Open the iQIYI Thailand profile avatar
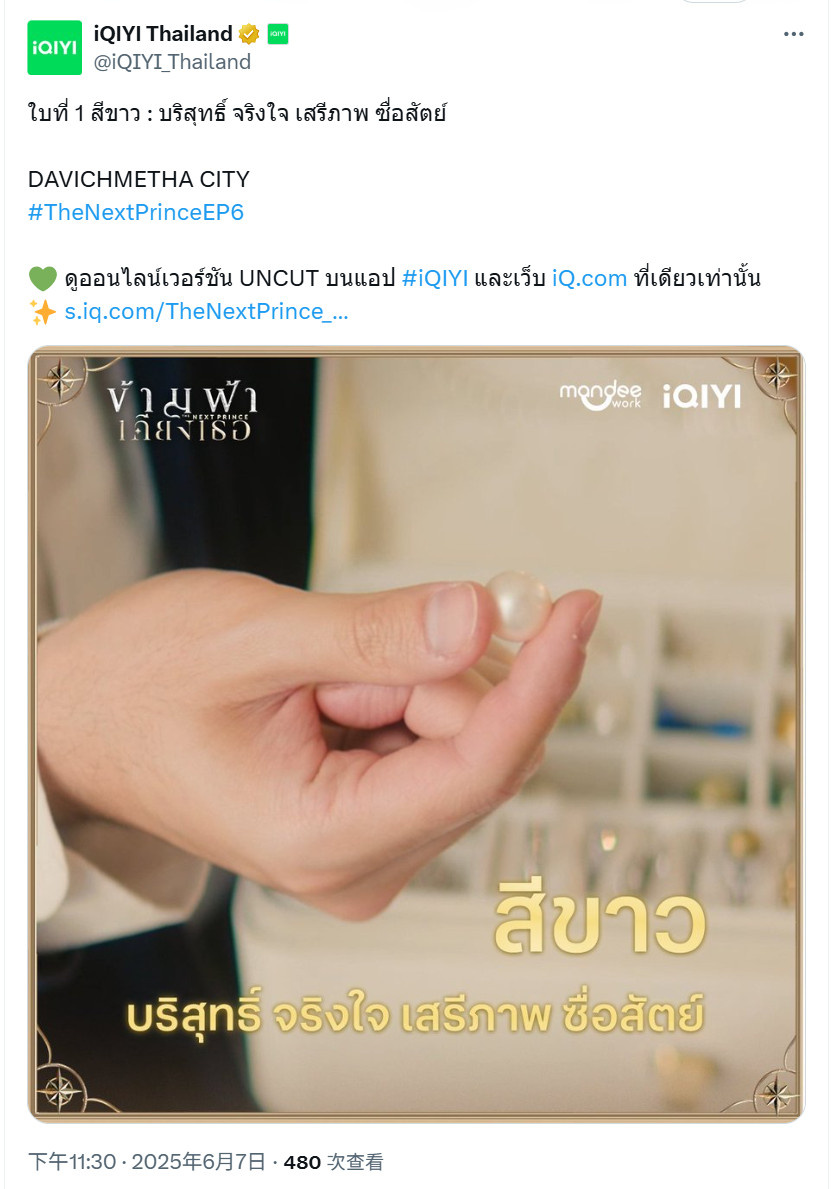837x1189 pixels. 55,48
